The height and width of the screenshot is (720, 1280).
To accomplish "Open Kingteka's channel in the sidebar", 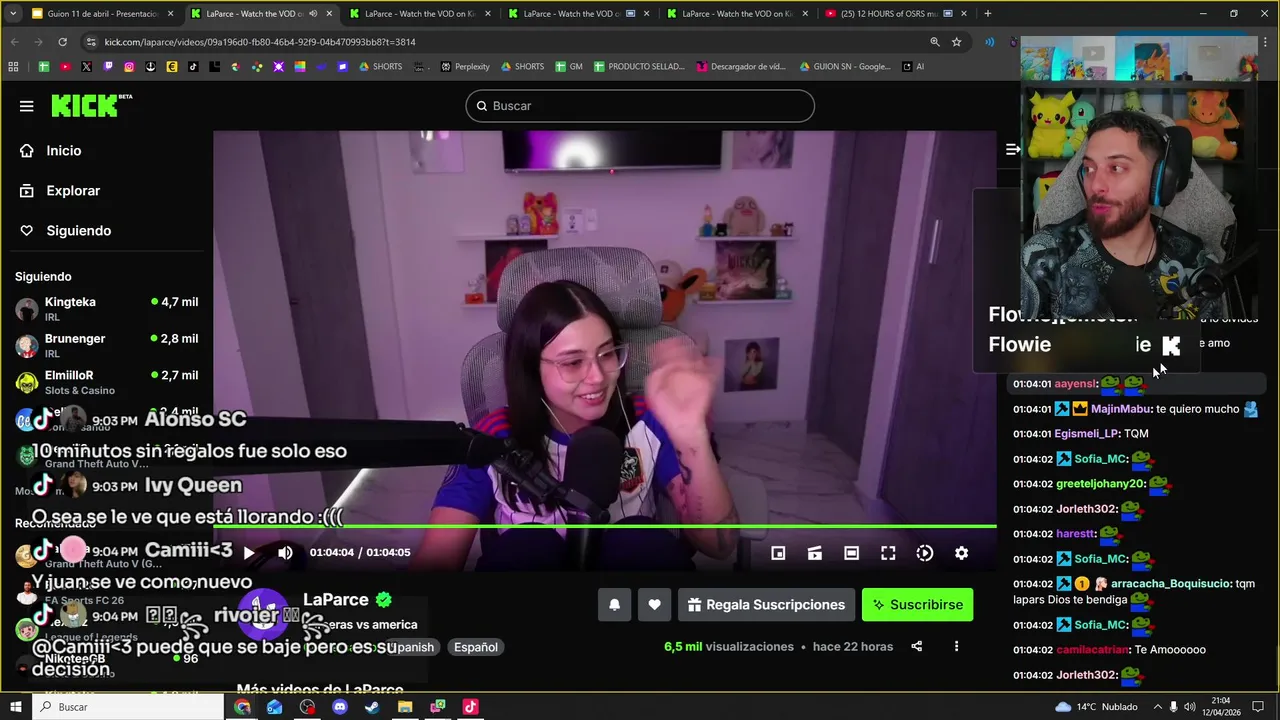I will (x=106, y=309).
